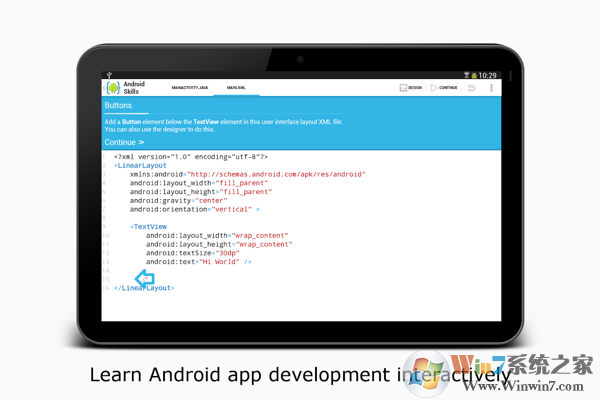The image size is (600, 400).
Task: Tap the Wi-Fi signal icon in status bar
Action: 466,75
